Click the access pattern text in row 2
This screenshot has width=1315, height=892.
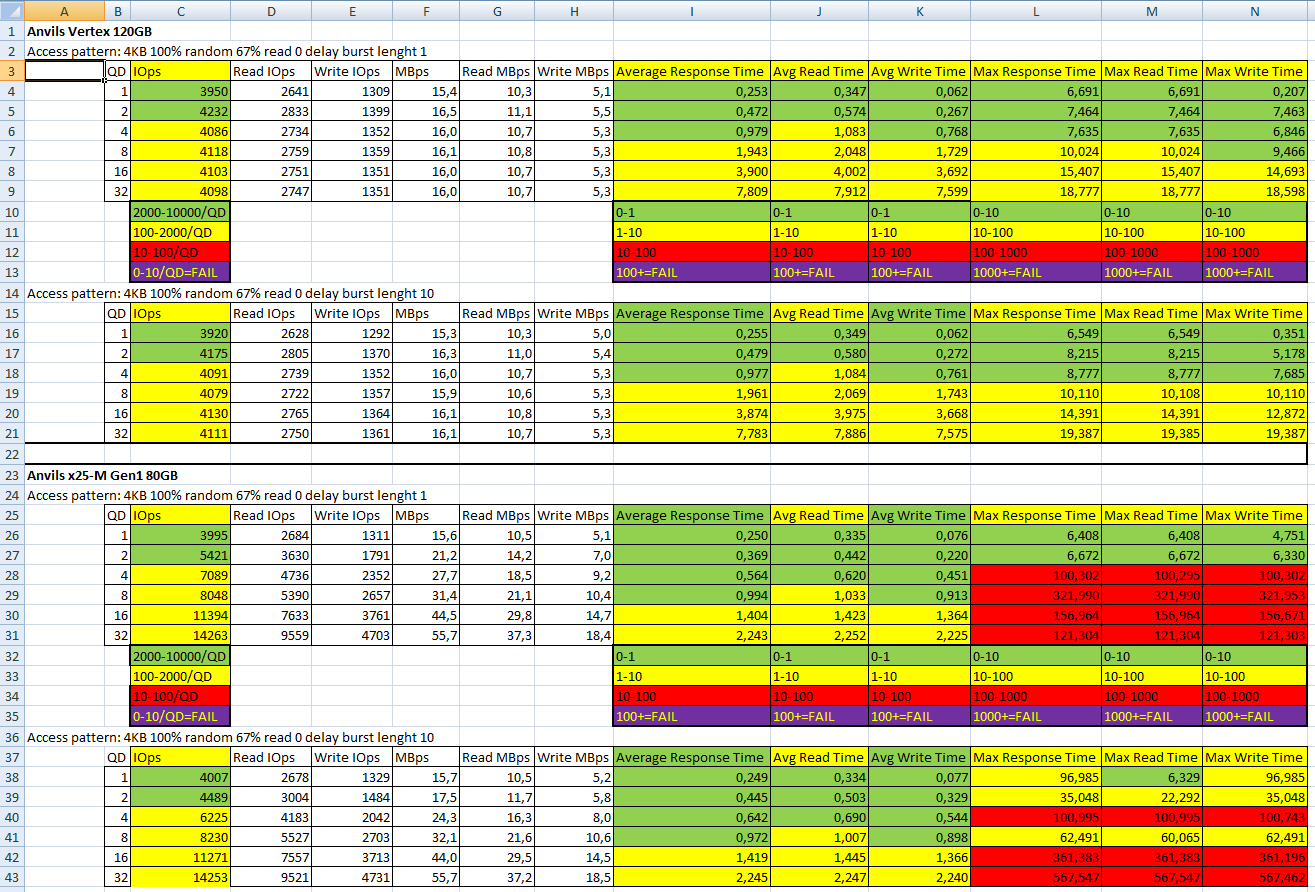(227, 51)
